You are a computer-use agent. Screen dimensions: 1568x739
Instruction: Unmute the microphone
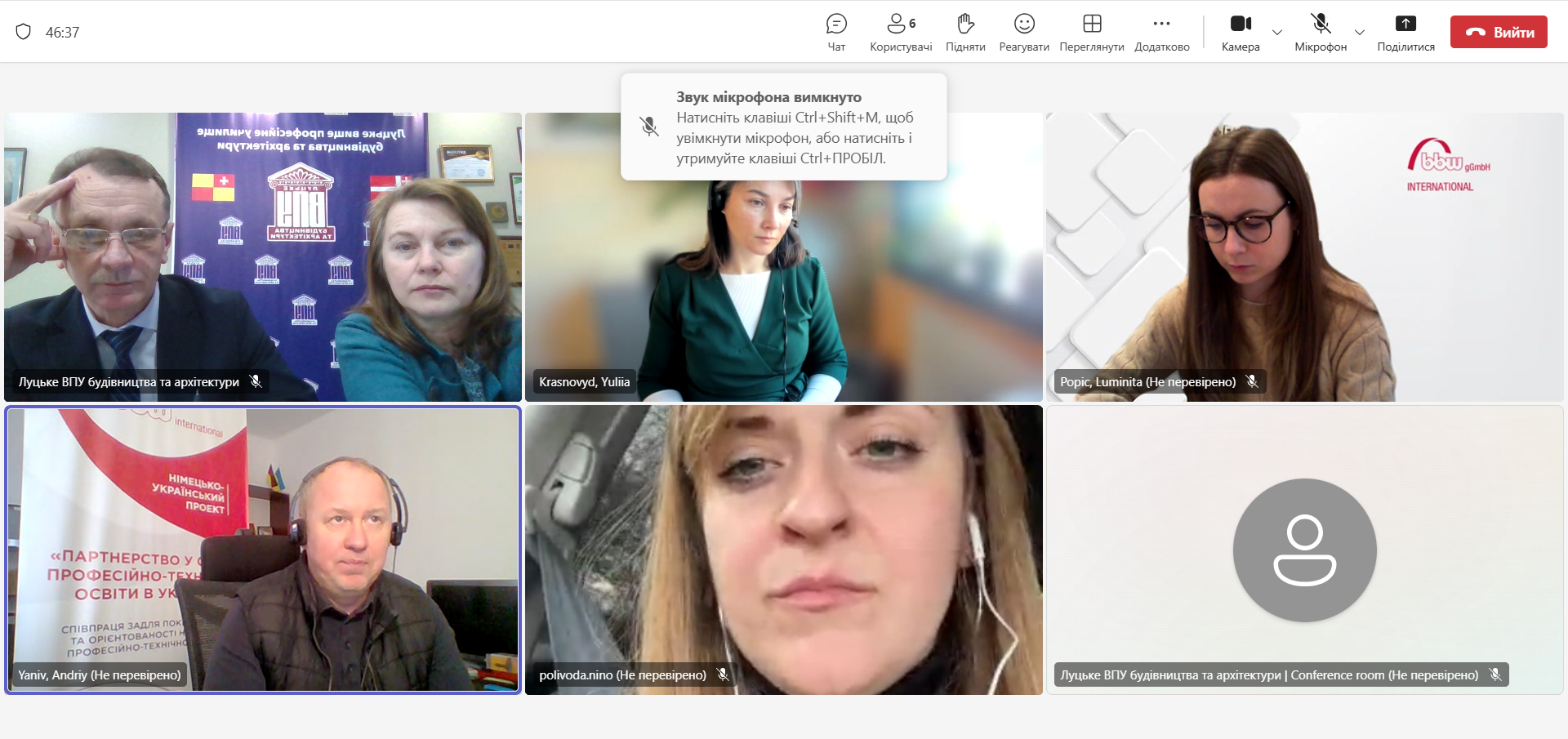pyautogui.click(x=1320, y=32)
